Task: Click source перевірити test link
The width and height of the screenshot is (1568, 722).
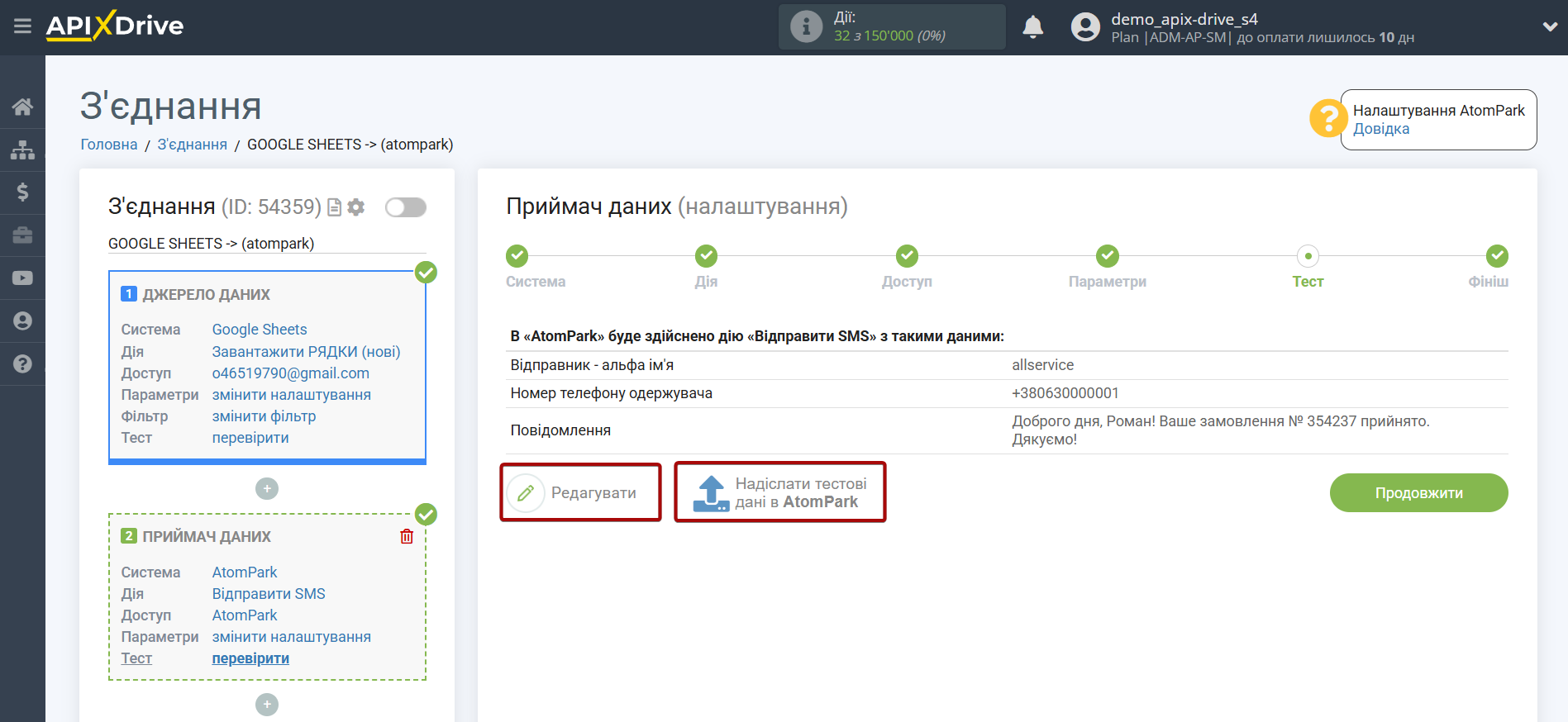Action: tap(250, 438)
